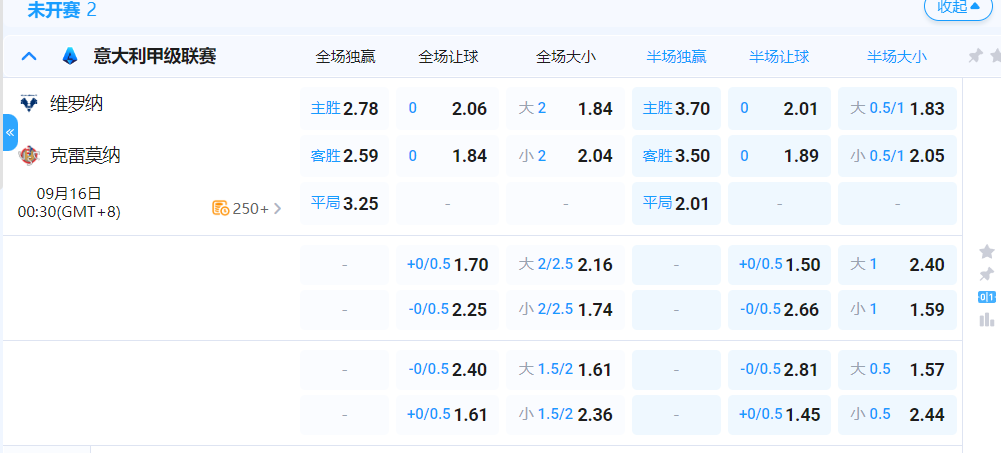The height and width of the screenshot is (453, 1001).
Task: Select 大 0.5/1 at odds 1.83
Action: 897,108
